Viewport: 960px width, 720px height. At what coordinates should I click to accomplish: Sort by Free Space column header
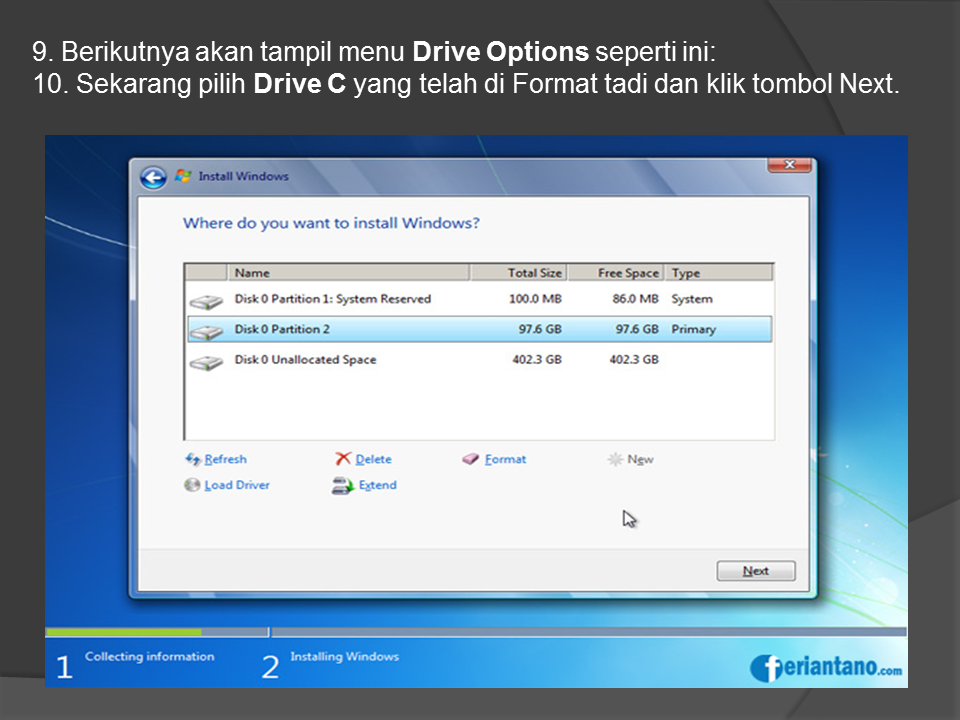coord(616,272)
